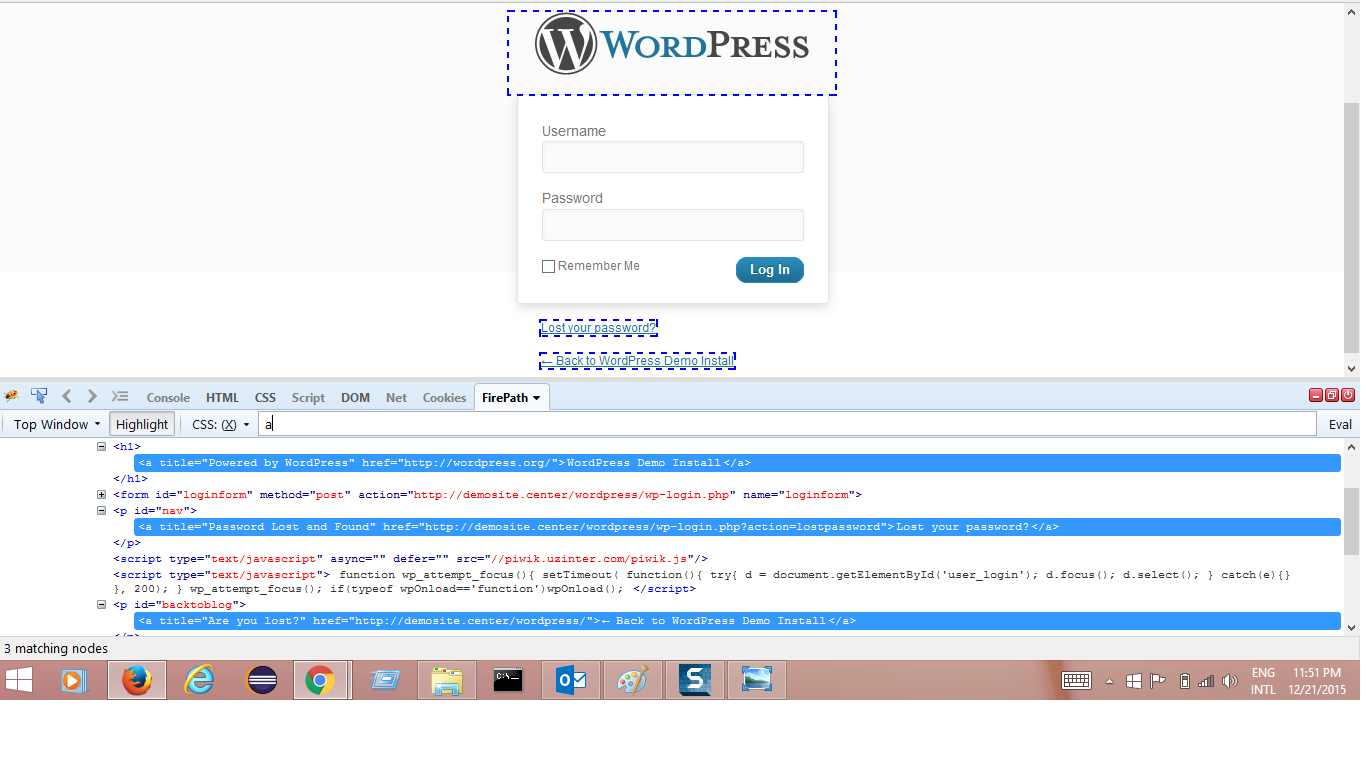The width and height of the screenshot is (1366, 768).
Task: Open the Top Window dropdown
Action: 56,424
